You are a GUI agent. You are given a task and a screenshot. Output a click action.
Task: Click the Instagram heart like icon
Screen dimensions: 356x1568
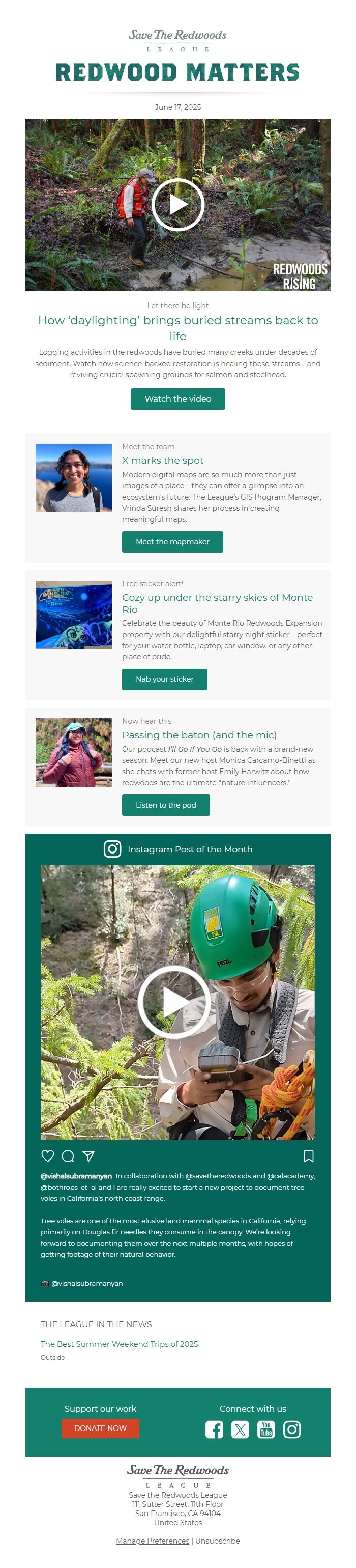pos(47,1156)
